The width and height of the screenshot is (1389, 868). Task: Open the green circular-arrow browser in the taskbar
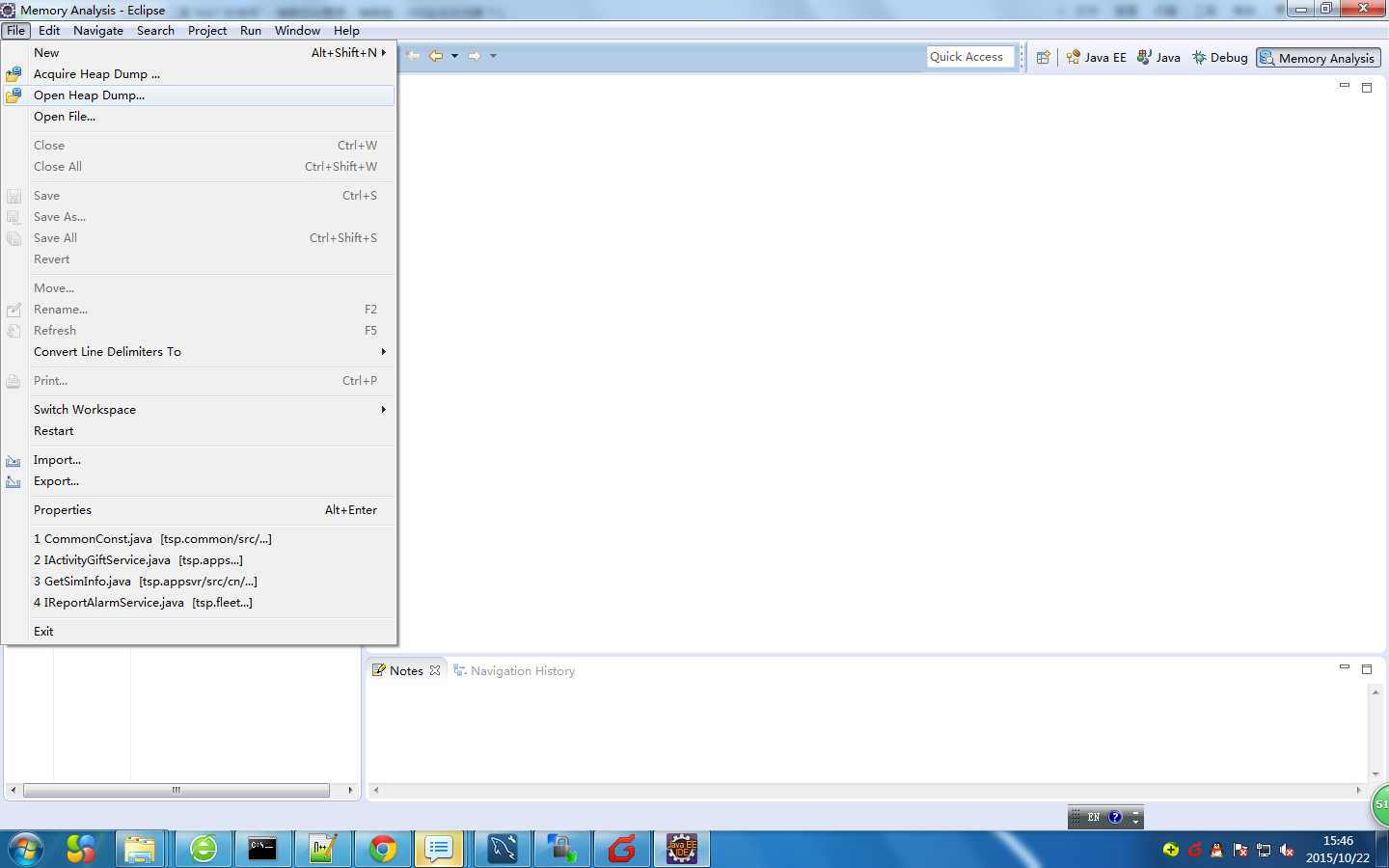tap(204, 850)
